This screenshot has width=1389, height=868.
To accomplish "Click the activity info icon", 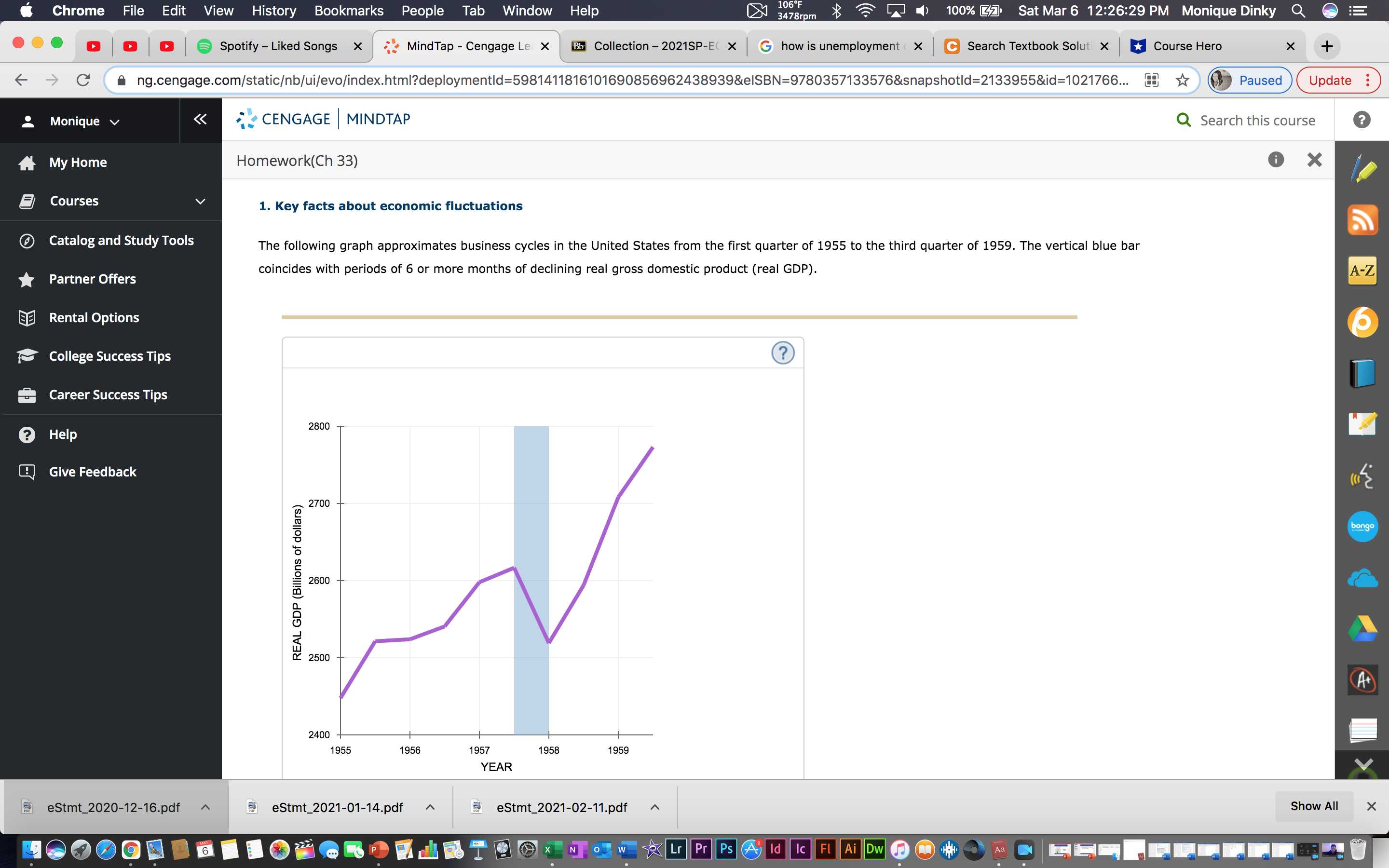I will [1275, 160].
